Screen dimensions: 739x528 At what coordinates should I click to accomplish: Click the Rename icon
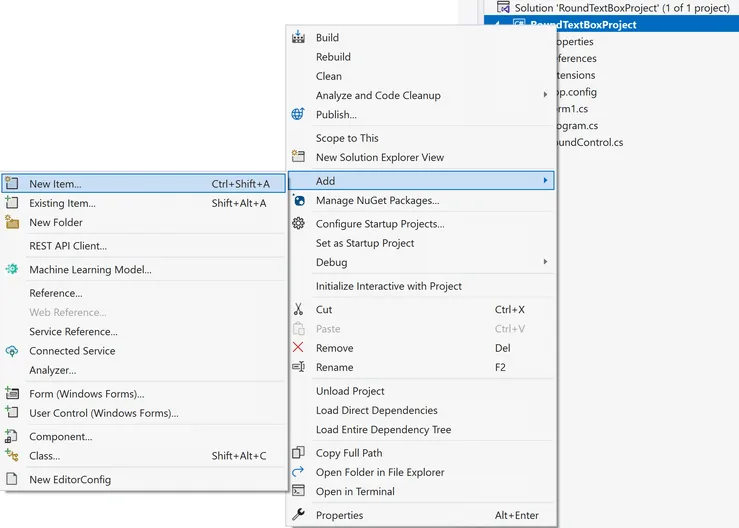pos(298,367)
